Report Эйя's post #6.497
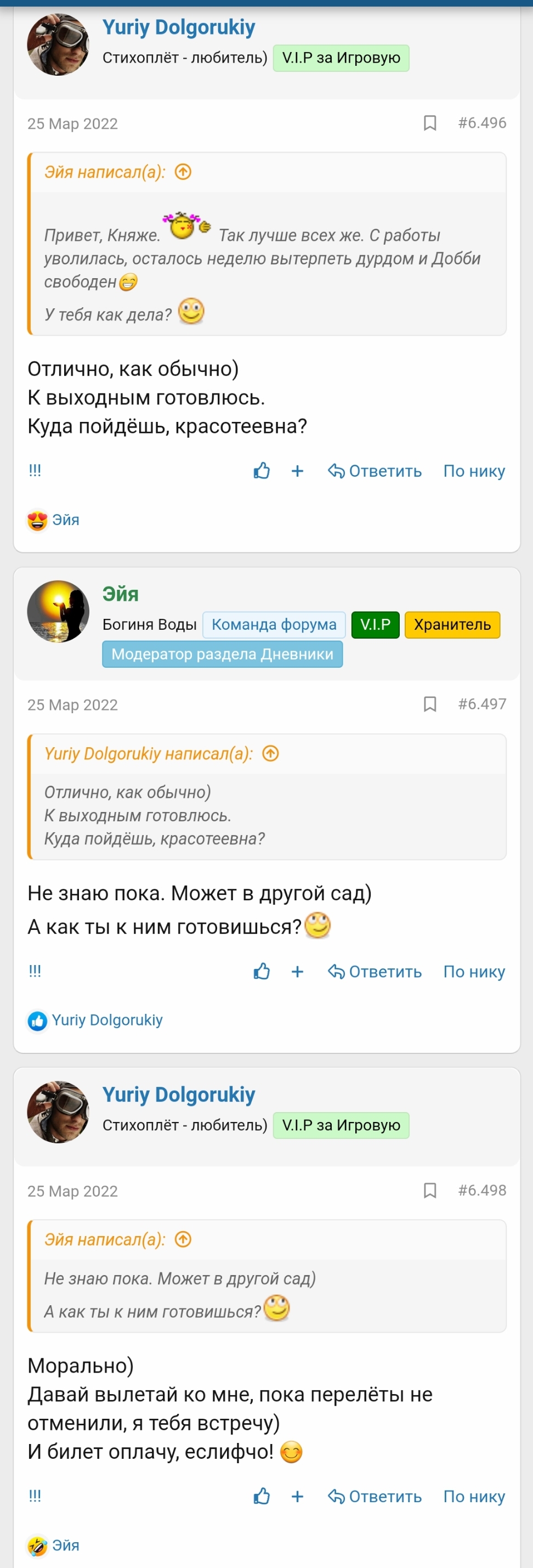533x1568 pixels. tap(35, 972)
